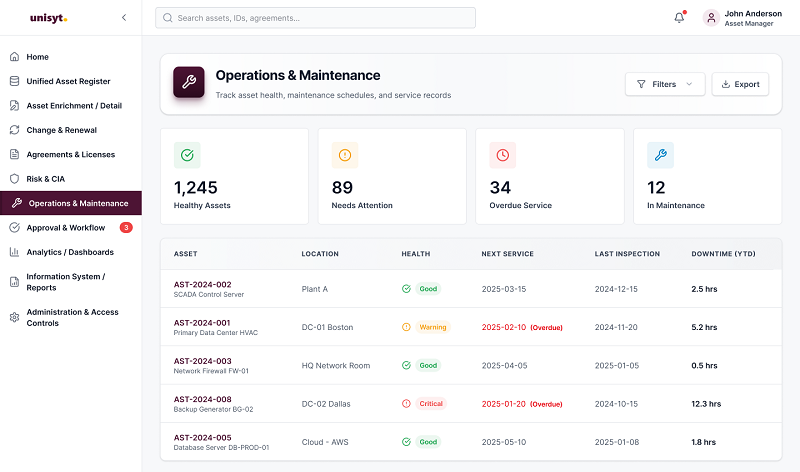The width and height of the screenshot is (800, 472).
Task: Open asset AST-2024-005 link
Action: 203,437
